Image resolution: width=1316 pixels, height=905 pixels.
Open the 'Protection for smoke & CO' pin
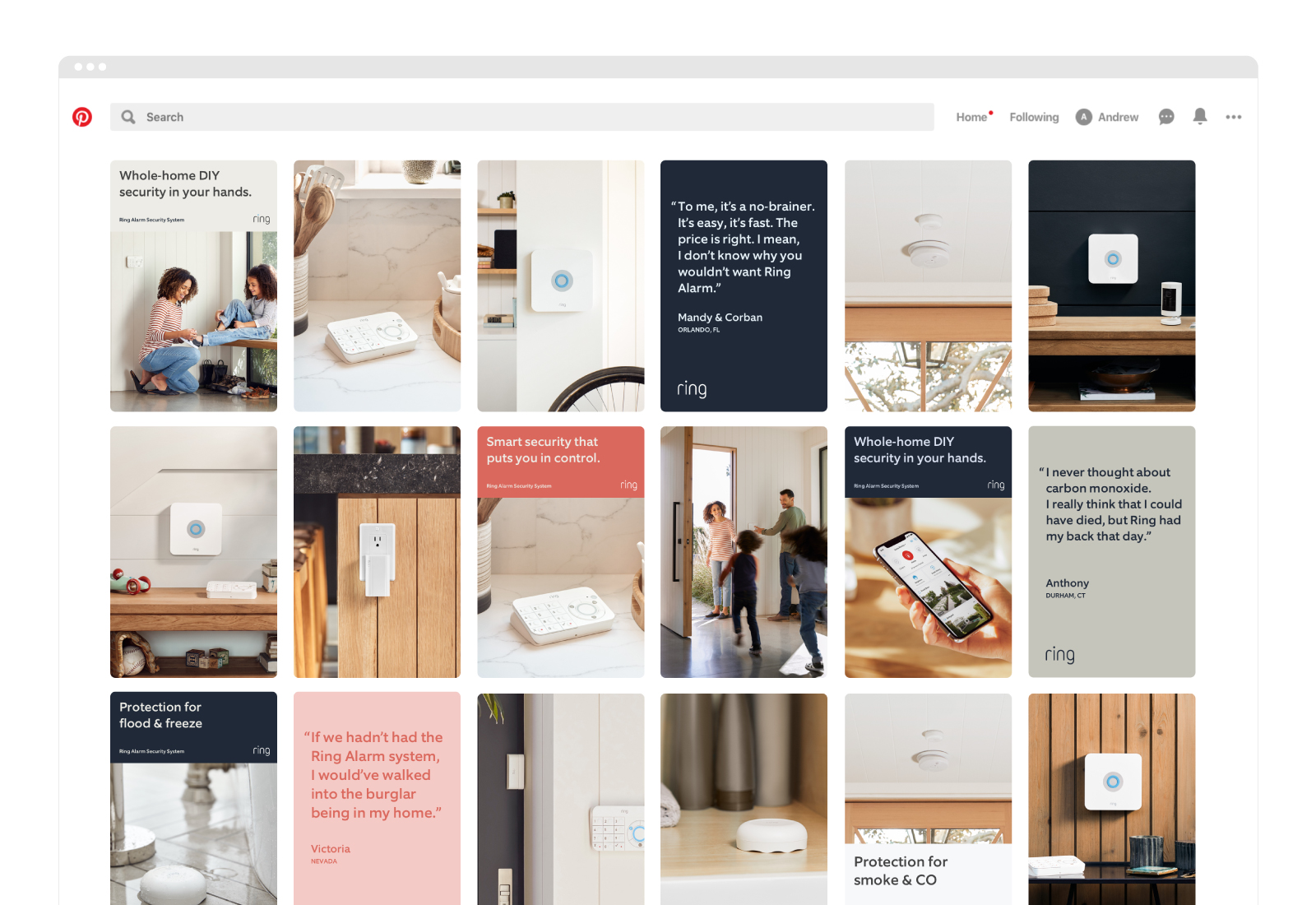click(x=928, y=798)
